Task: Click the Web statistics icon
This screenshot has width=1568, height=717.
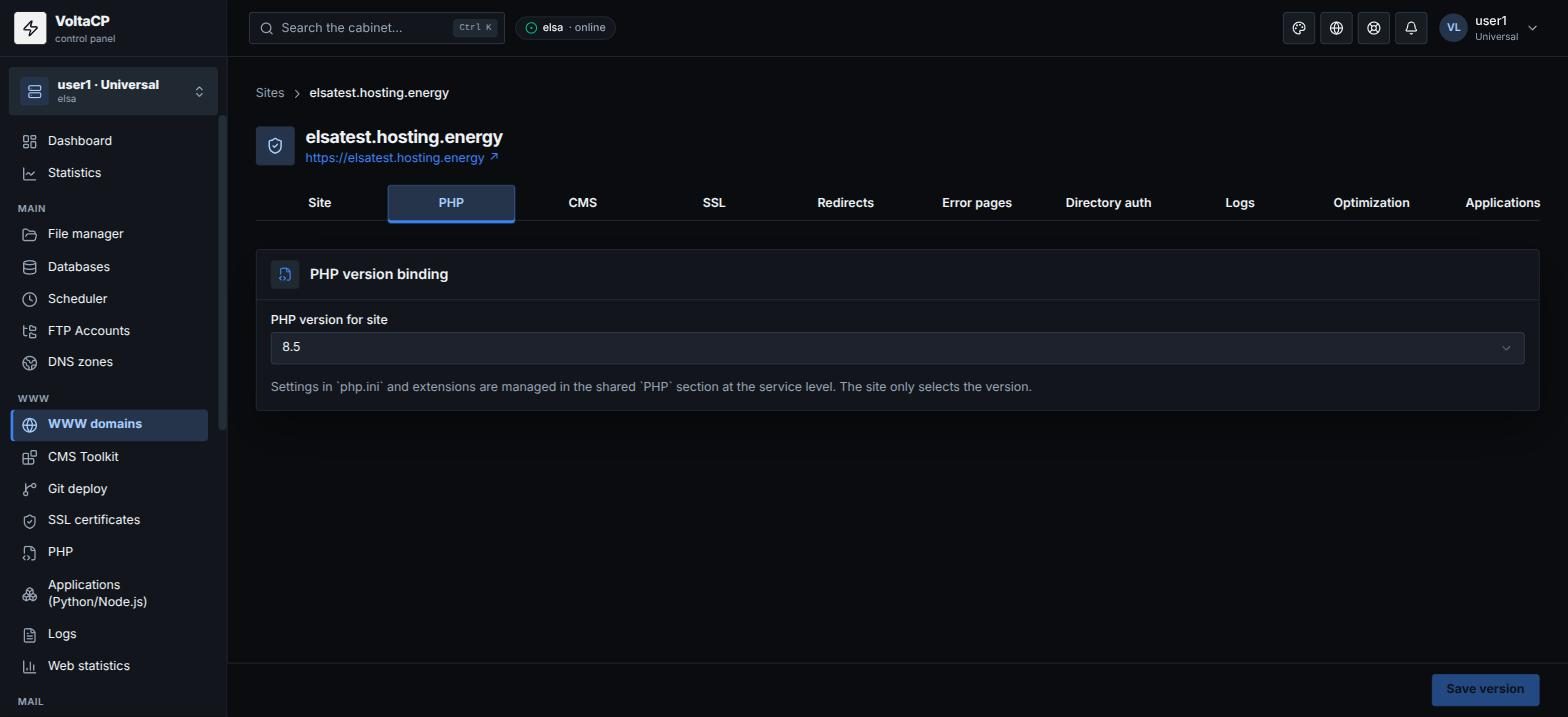Action: (x=30, y=666)
